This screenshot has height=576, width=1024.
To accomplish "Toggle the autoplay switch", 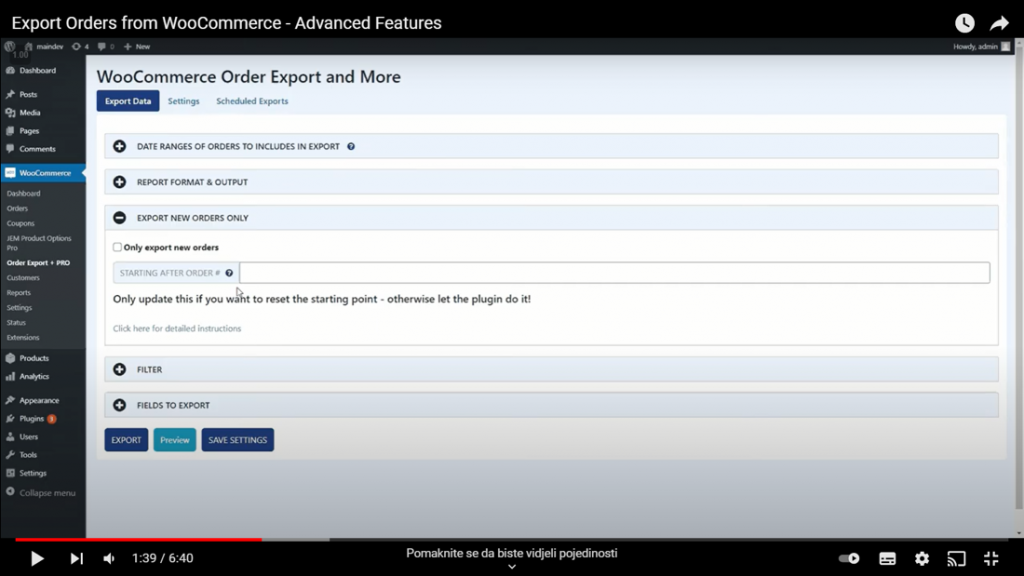I will (x=849, y=558).
